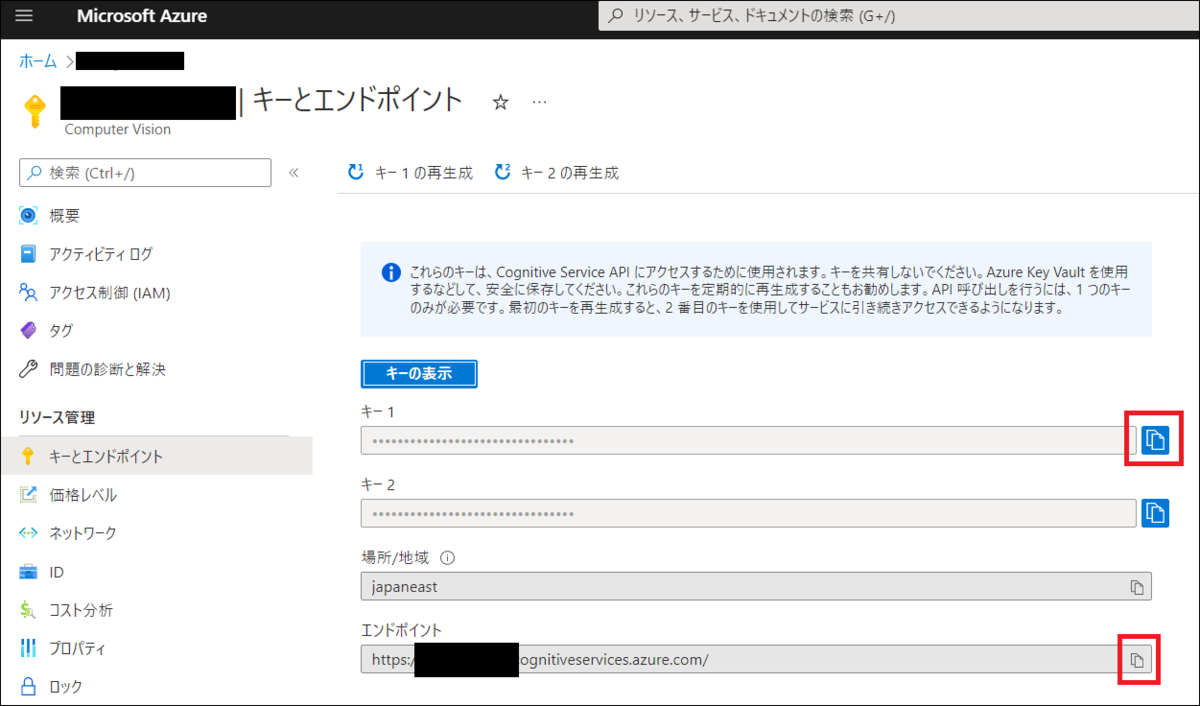
Task: Focus the resource search box at top
Action: coord(898,16)
